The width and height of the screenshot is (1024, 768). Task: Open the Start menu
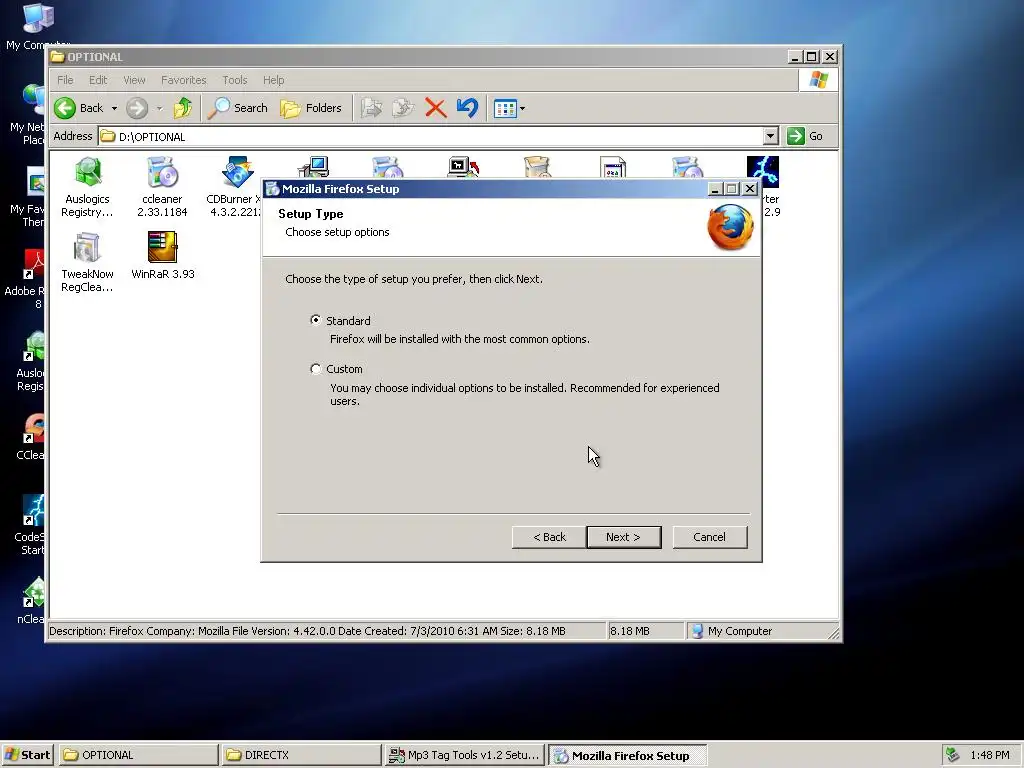coord(27,755)
